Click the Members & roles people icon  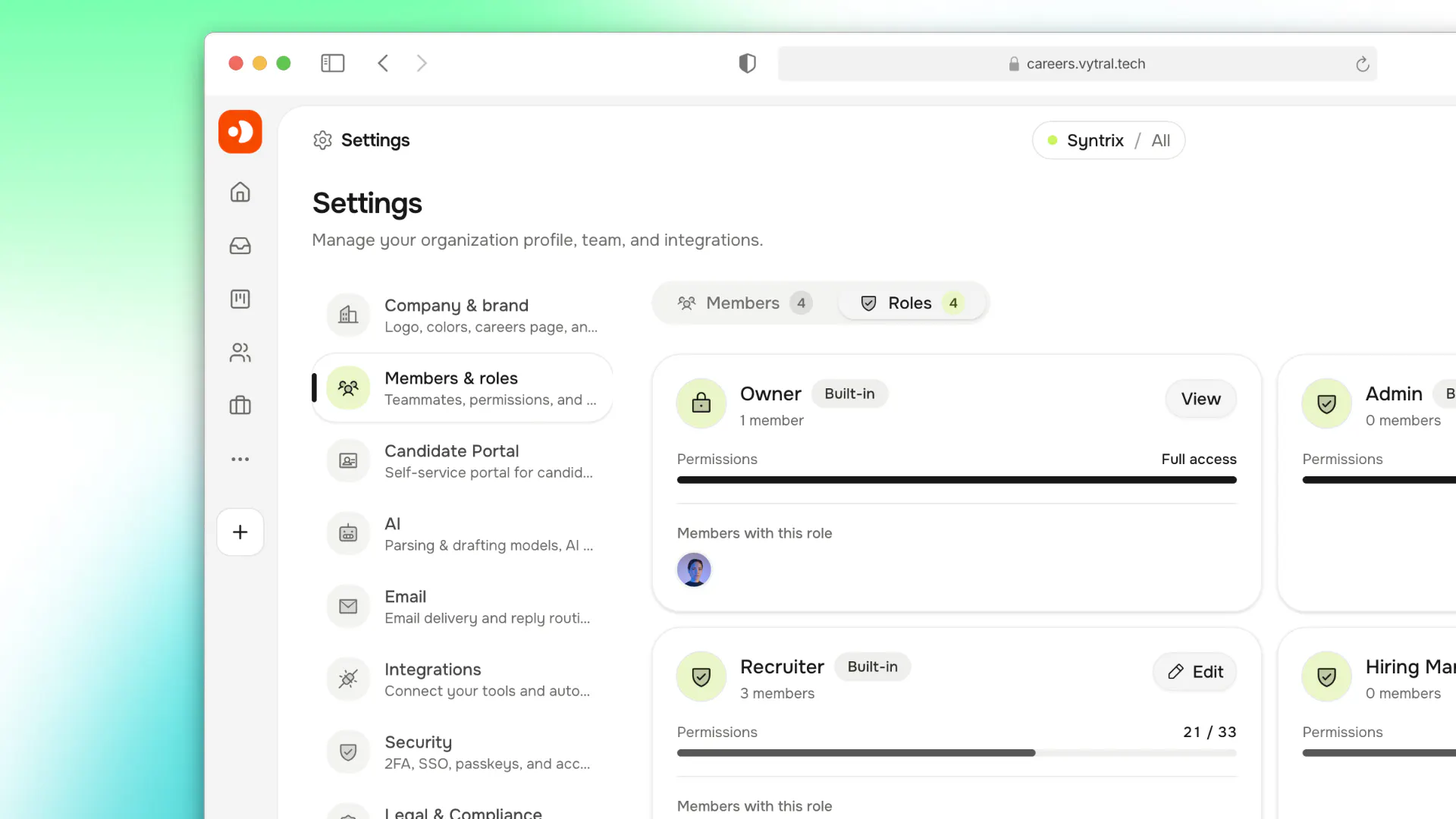348,388
